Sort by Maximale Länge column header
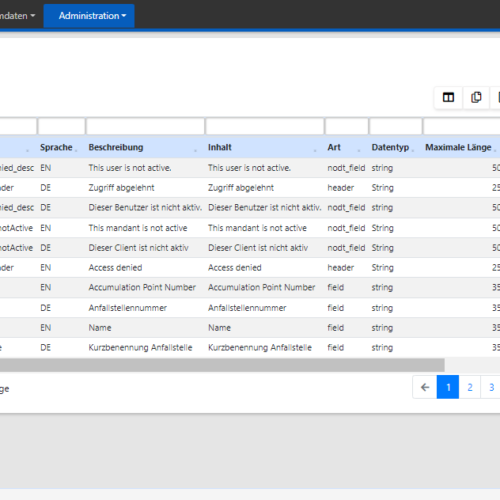The image size is (500, 500). coord(458,147)
